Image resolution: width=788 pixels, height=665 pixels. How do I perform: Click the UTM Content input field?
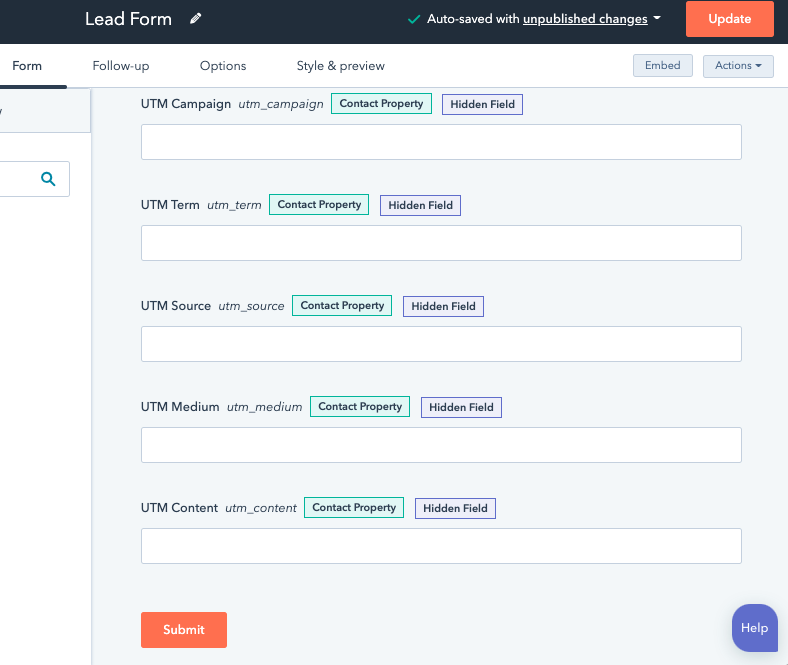point(441,546)
